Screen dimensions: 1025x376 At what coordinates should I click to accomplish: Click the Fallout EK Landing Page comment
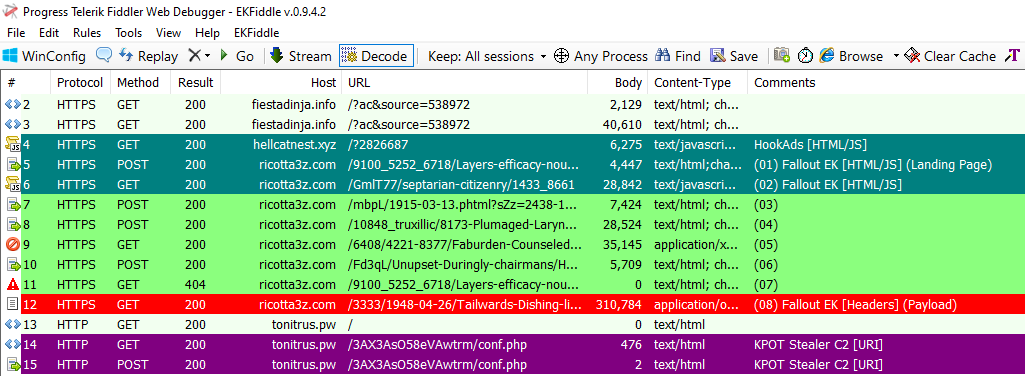coord(873,165)
